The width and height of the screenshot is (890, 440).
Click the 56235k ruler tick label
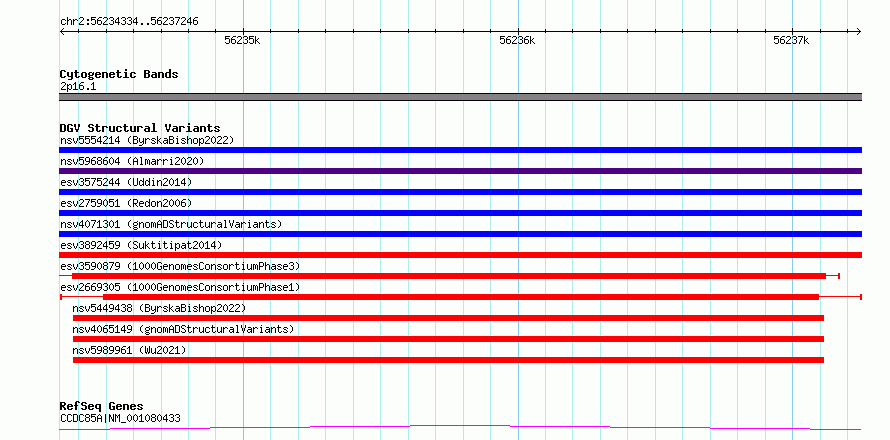[242, 40]
